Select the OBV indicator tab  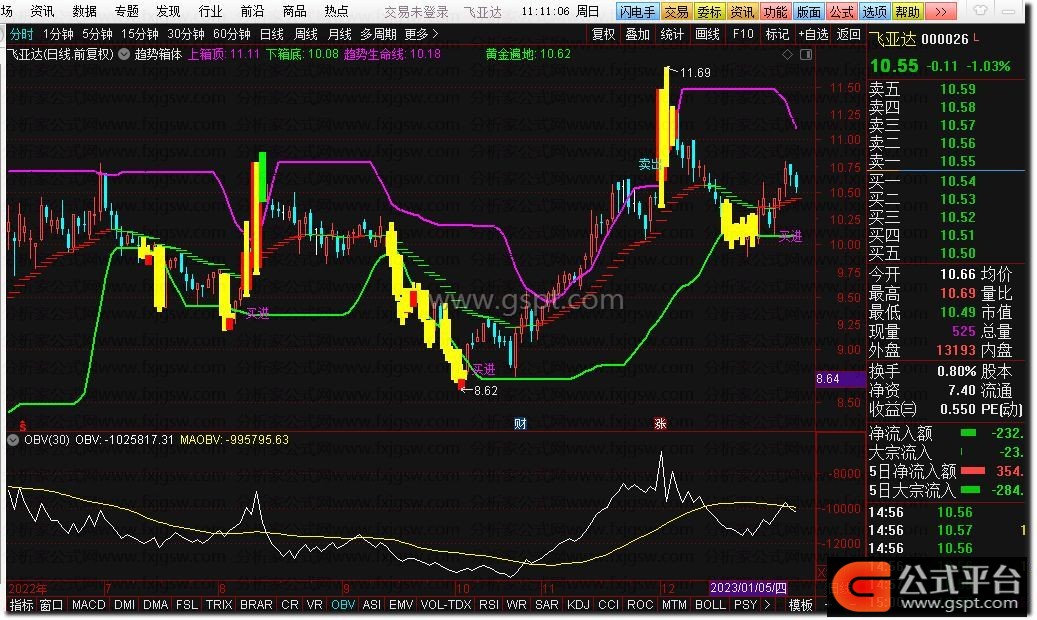pyautogui.click(x=343, y=604)
